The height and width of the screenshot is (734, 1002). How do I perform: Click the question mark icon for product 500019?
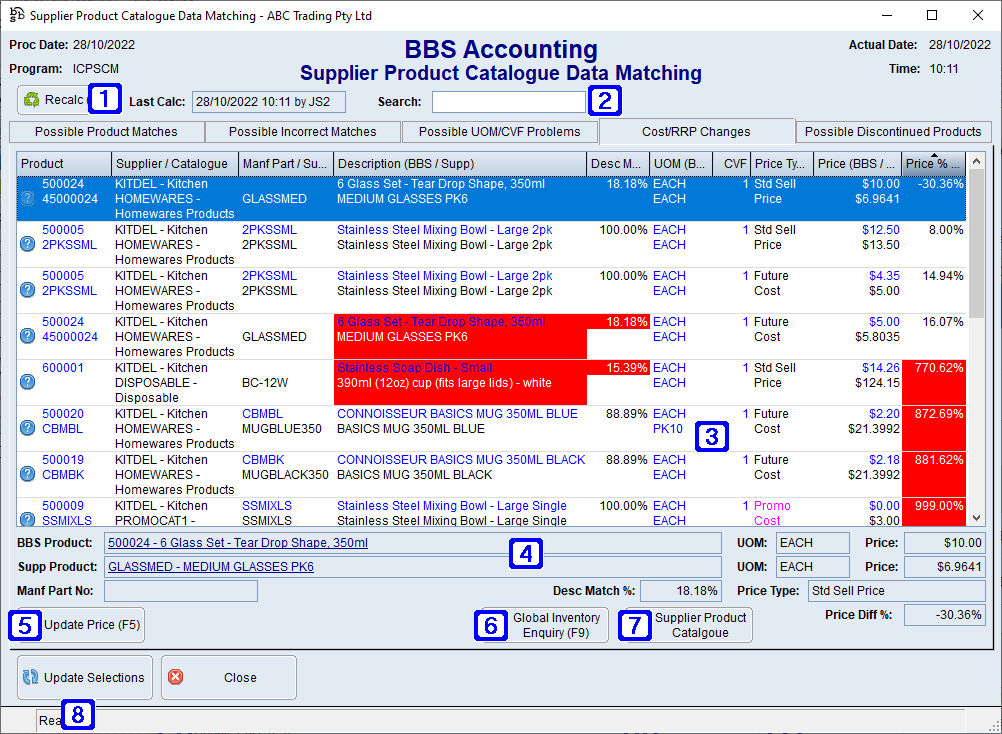[x=27, y=474]
